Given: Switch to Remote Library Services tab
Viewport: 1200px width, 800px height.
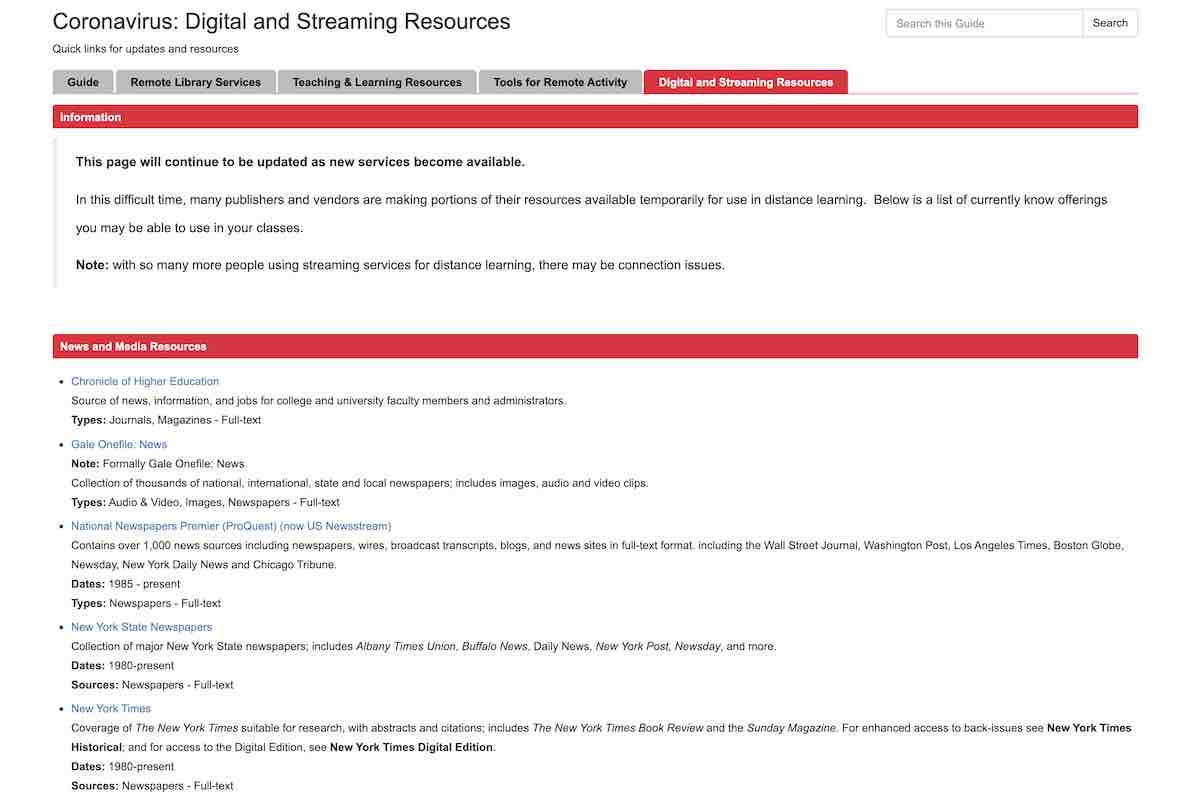Looking at the screenshot, I should pos(196,82).
